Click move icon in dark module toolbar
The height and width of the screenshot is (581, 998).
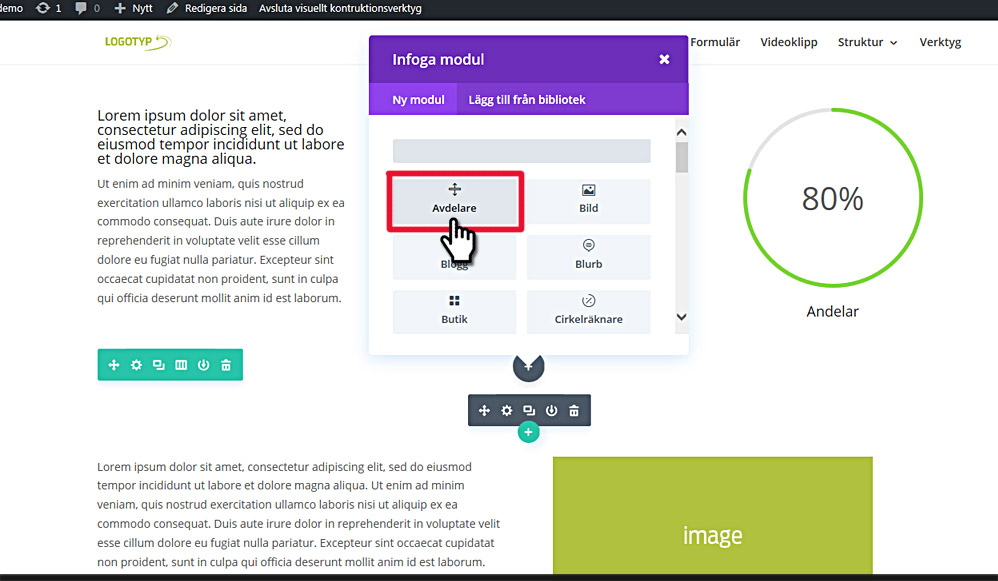click(x=484, y=410)
